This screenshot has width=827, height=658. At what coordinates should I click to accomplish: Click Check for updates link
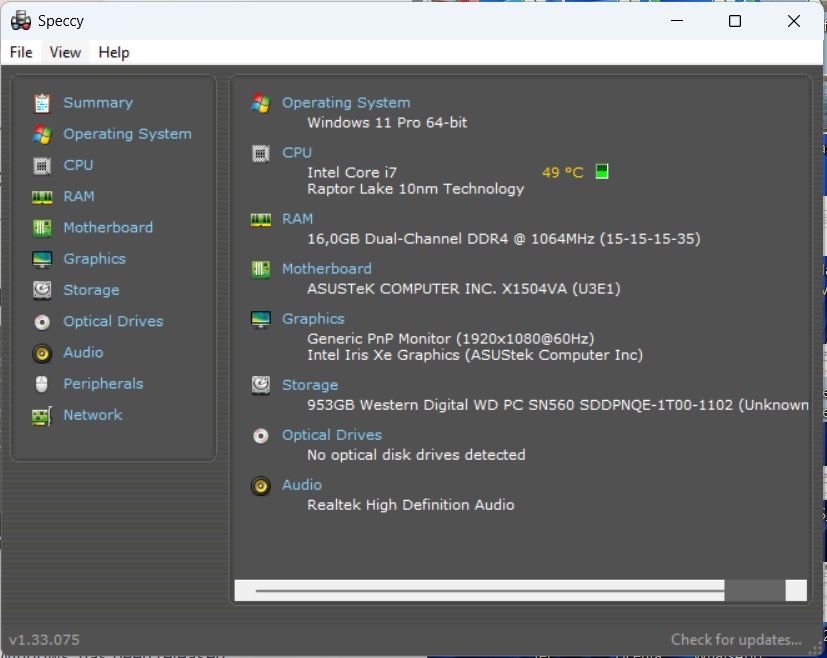[736, 640]
